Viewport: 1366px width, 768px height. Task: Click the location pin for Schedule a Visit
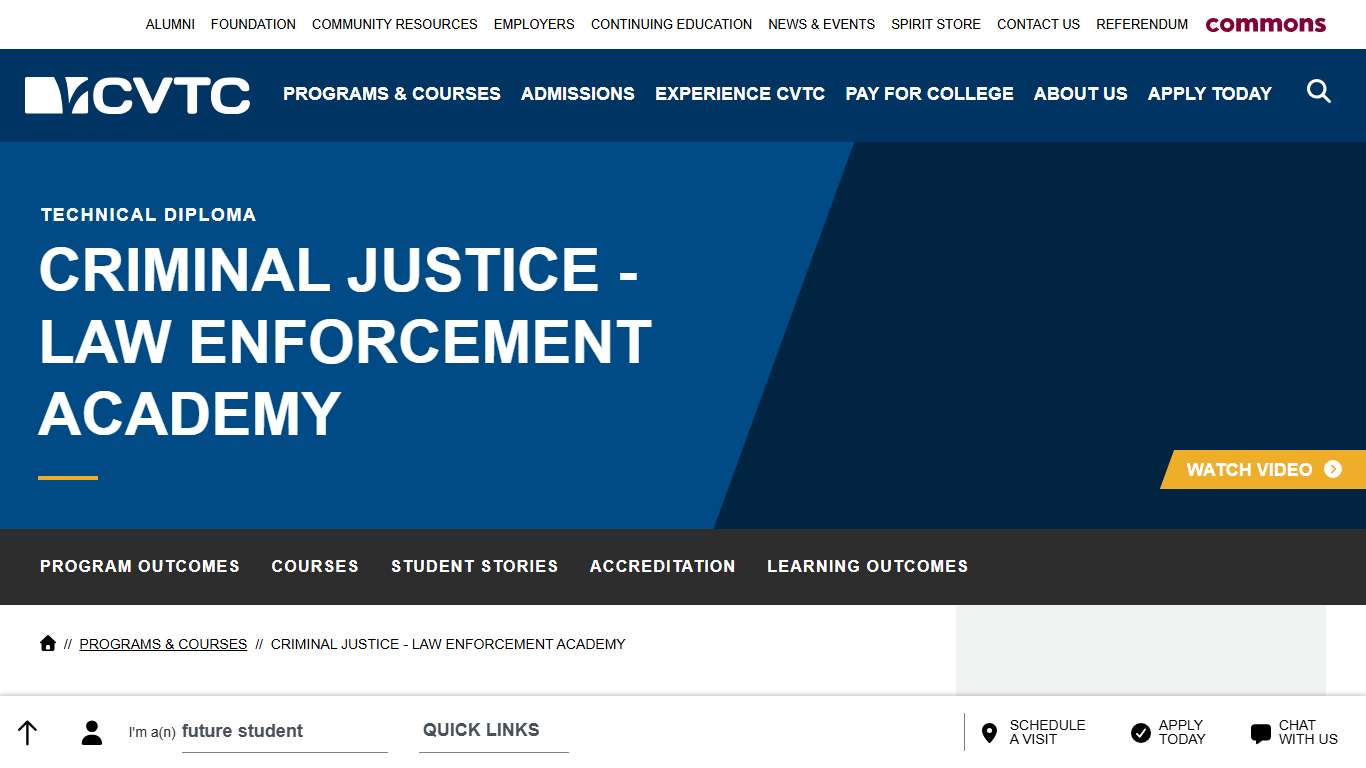[988, 732]
